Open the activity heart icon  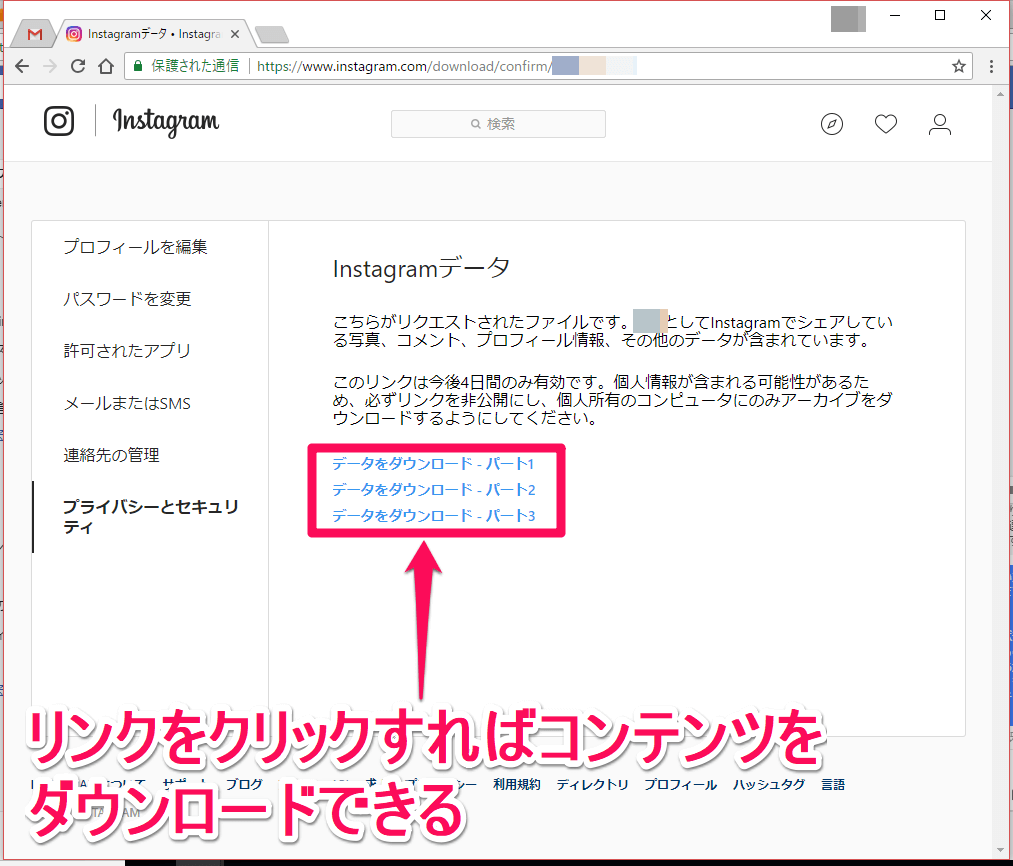pyautogui.click(x=886, y=123)
